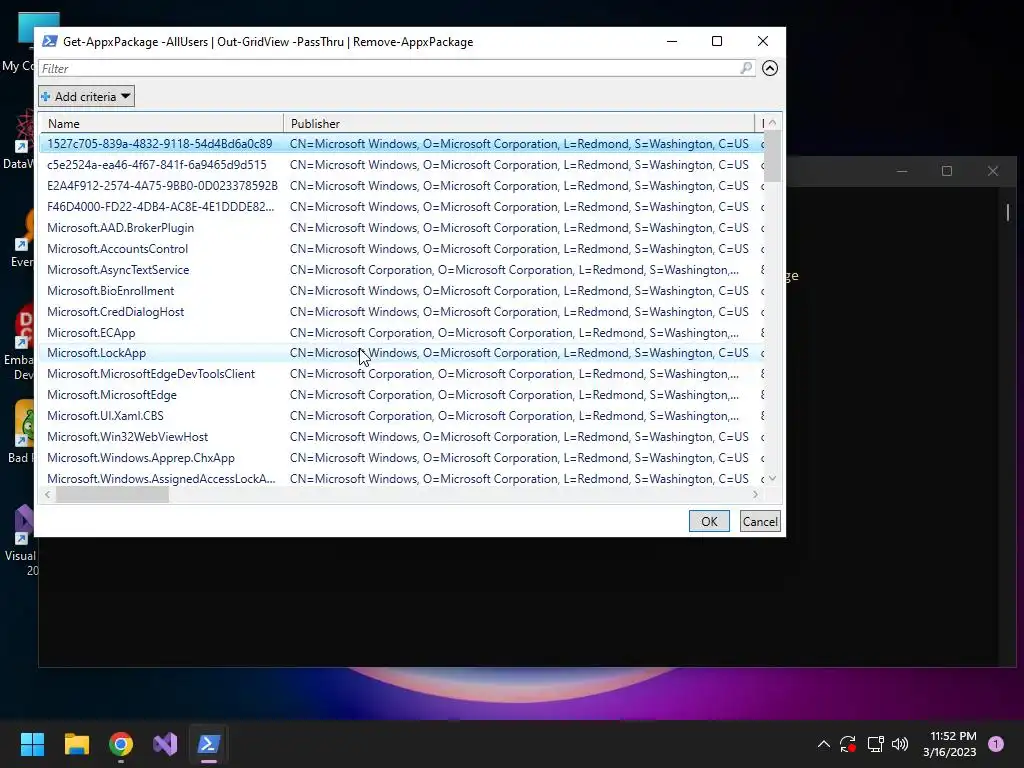
Task: Click the horizontal scrollbar thumb
Action: [112, 495]
